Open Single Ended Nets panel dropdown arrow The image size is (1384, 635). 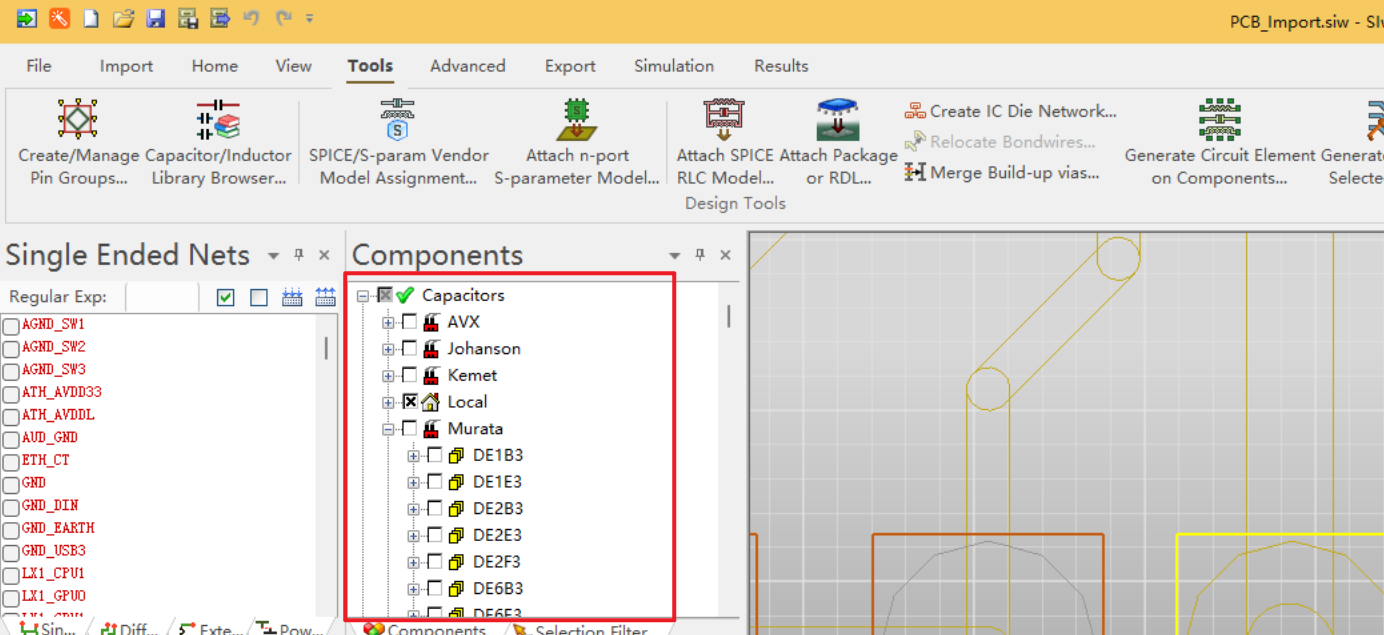coord(273,256)
